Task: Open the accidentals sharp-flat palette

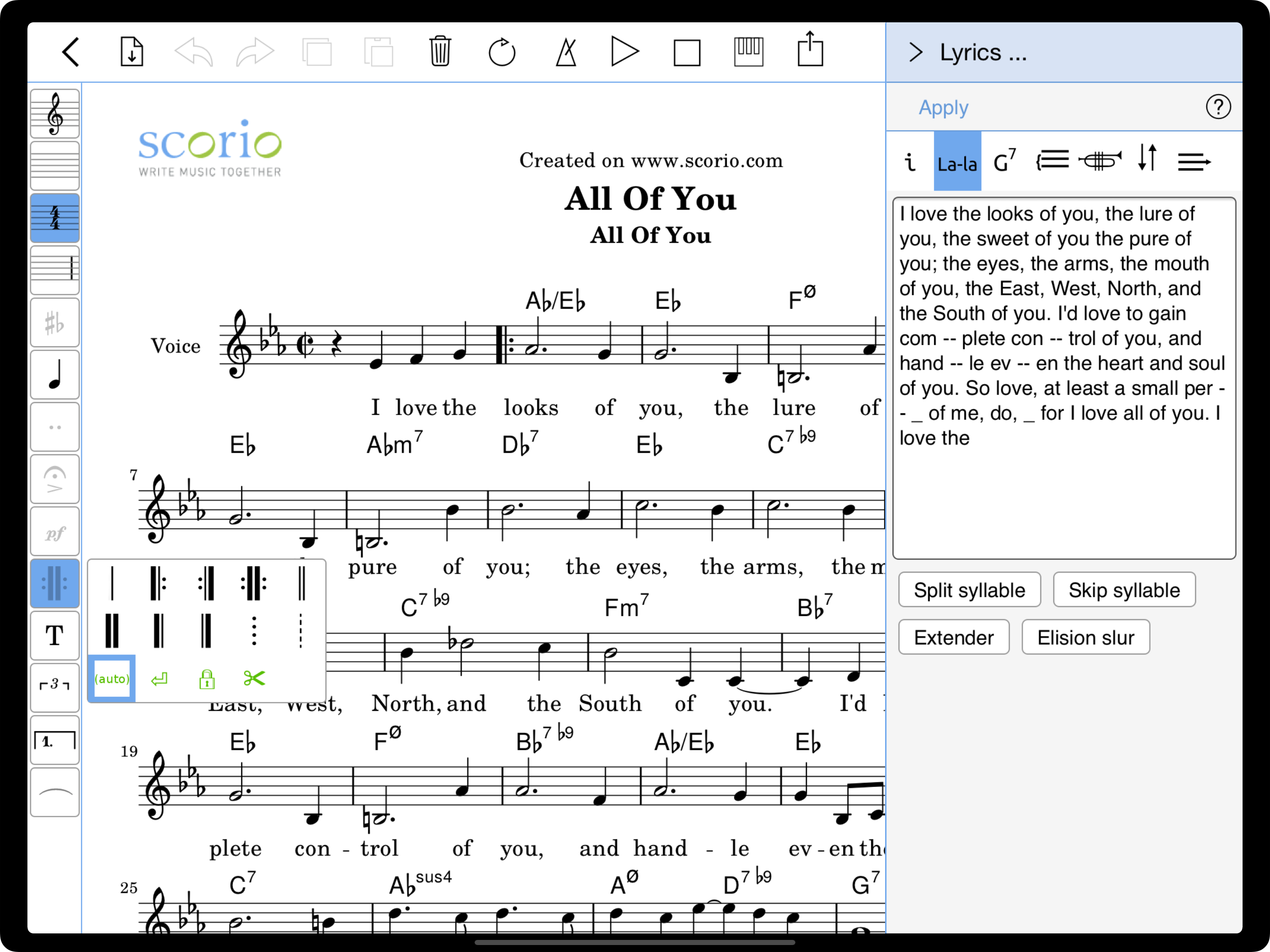Action: 54,323
